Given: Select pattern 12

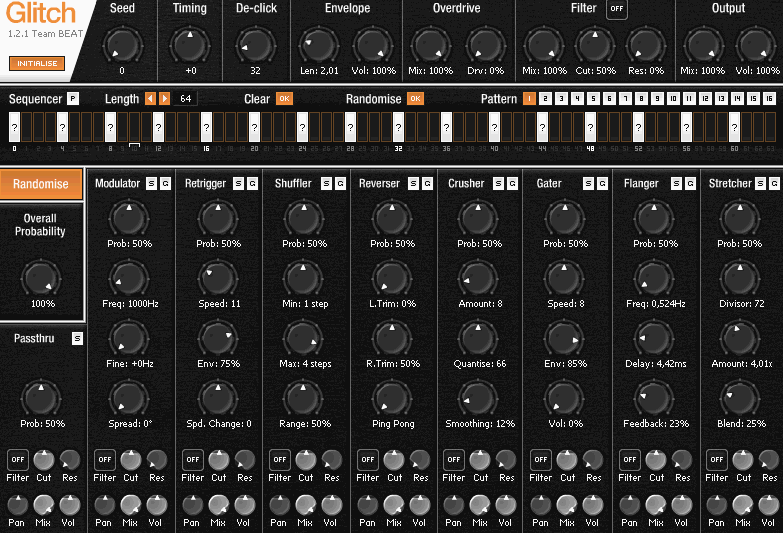Looking at the screenshot, I should tap(705, 98).
